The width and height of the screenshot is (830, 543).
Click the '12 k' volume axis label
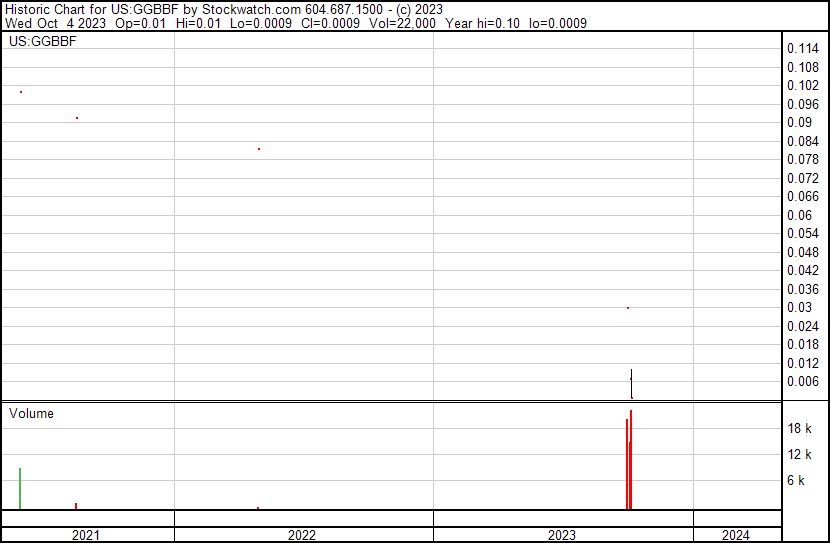[799, 455]
